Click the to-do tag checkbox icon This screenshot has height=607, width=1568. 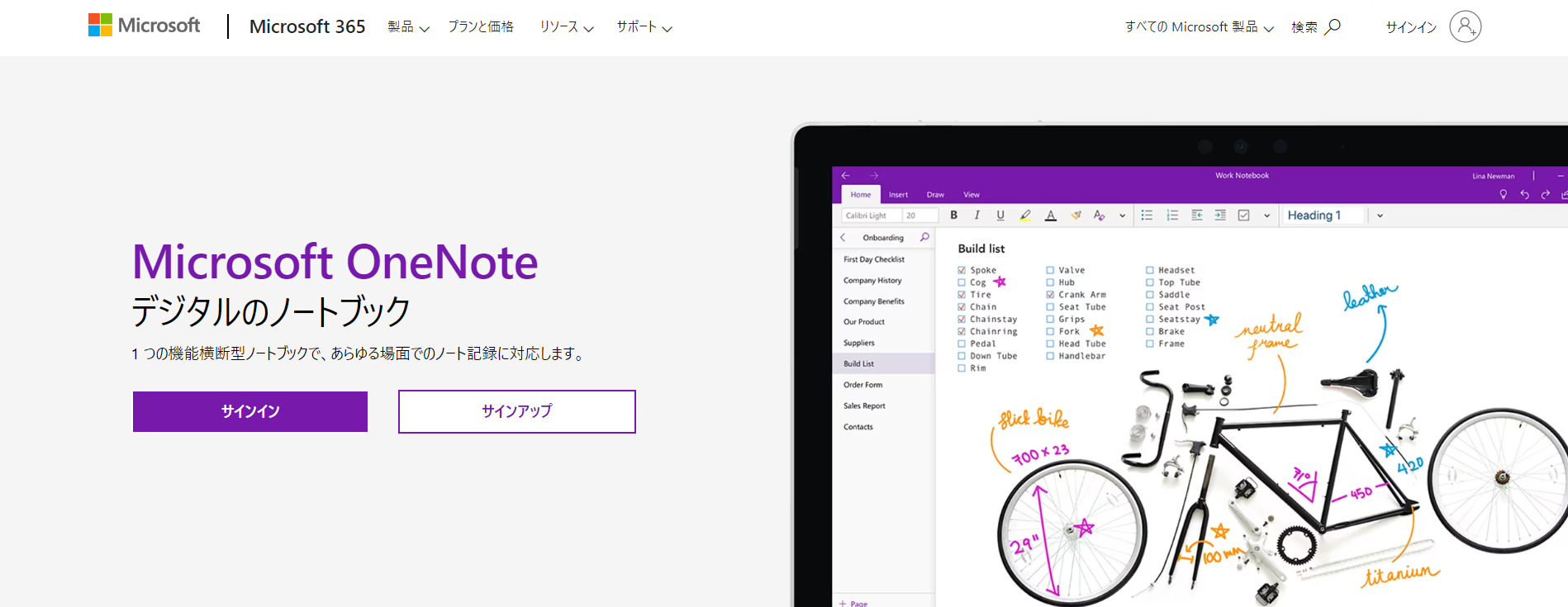(1243, 215)
